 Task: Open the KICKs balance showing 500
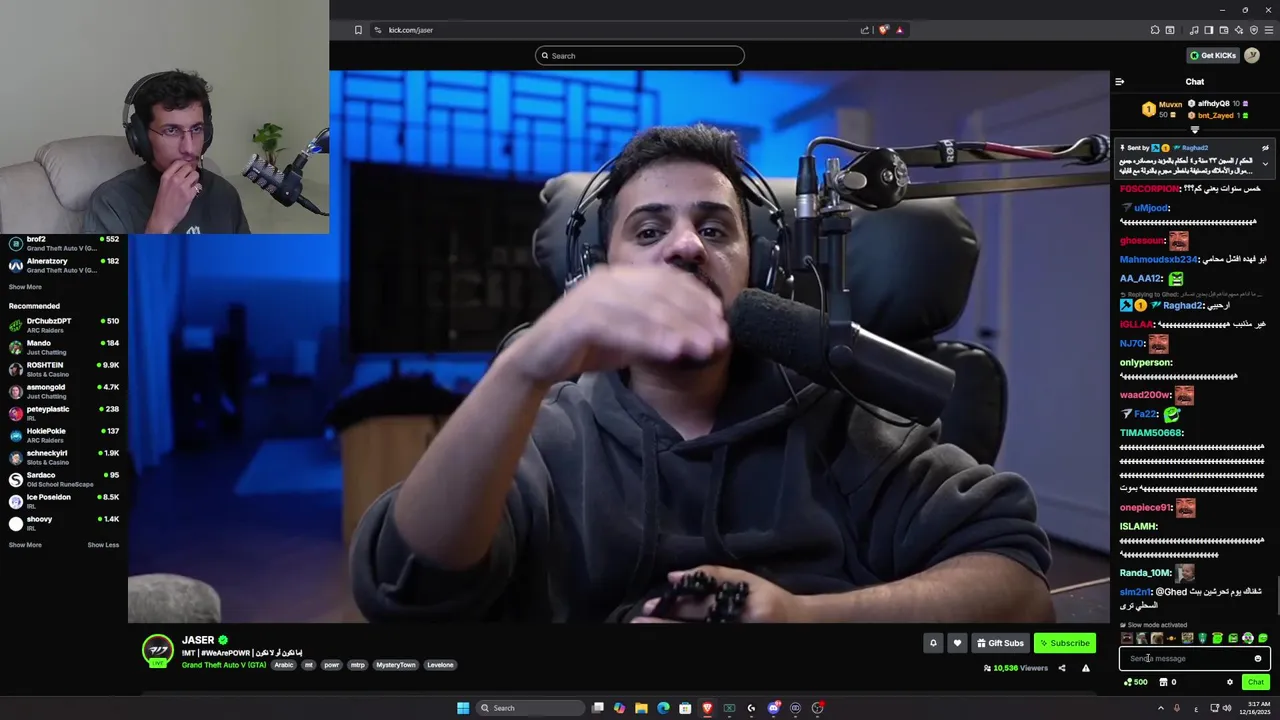tap(1136, 682)
